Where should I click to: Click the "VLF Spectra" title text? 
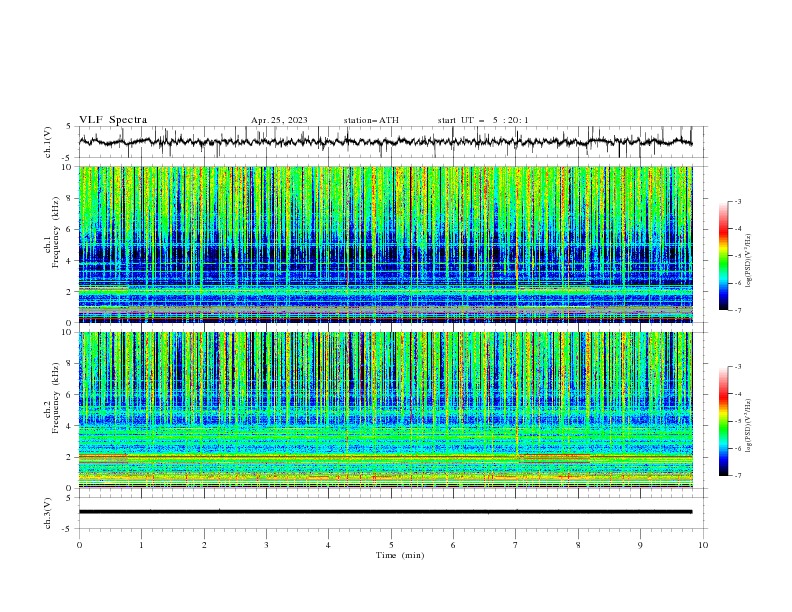coord(113,120)
